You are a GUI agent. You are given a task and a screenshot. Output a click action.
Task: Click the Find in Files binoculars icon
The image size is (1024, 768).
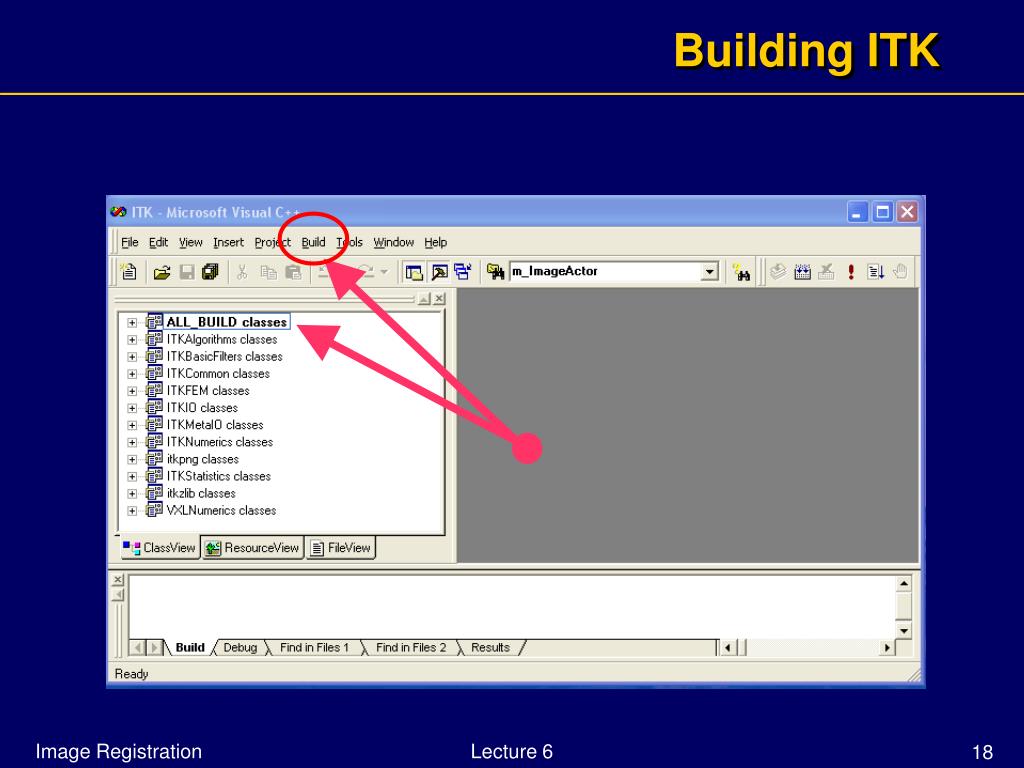496,272
